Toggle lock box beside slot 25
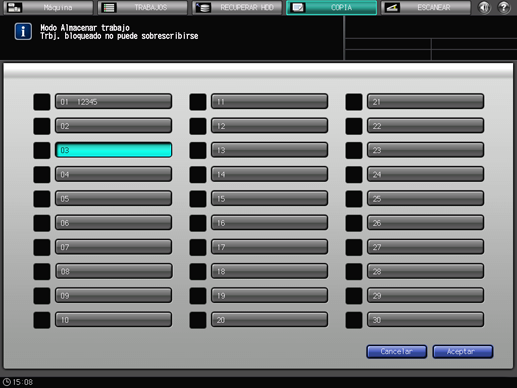Screen dimensions: 517x388 tap(354, 199)
